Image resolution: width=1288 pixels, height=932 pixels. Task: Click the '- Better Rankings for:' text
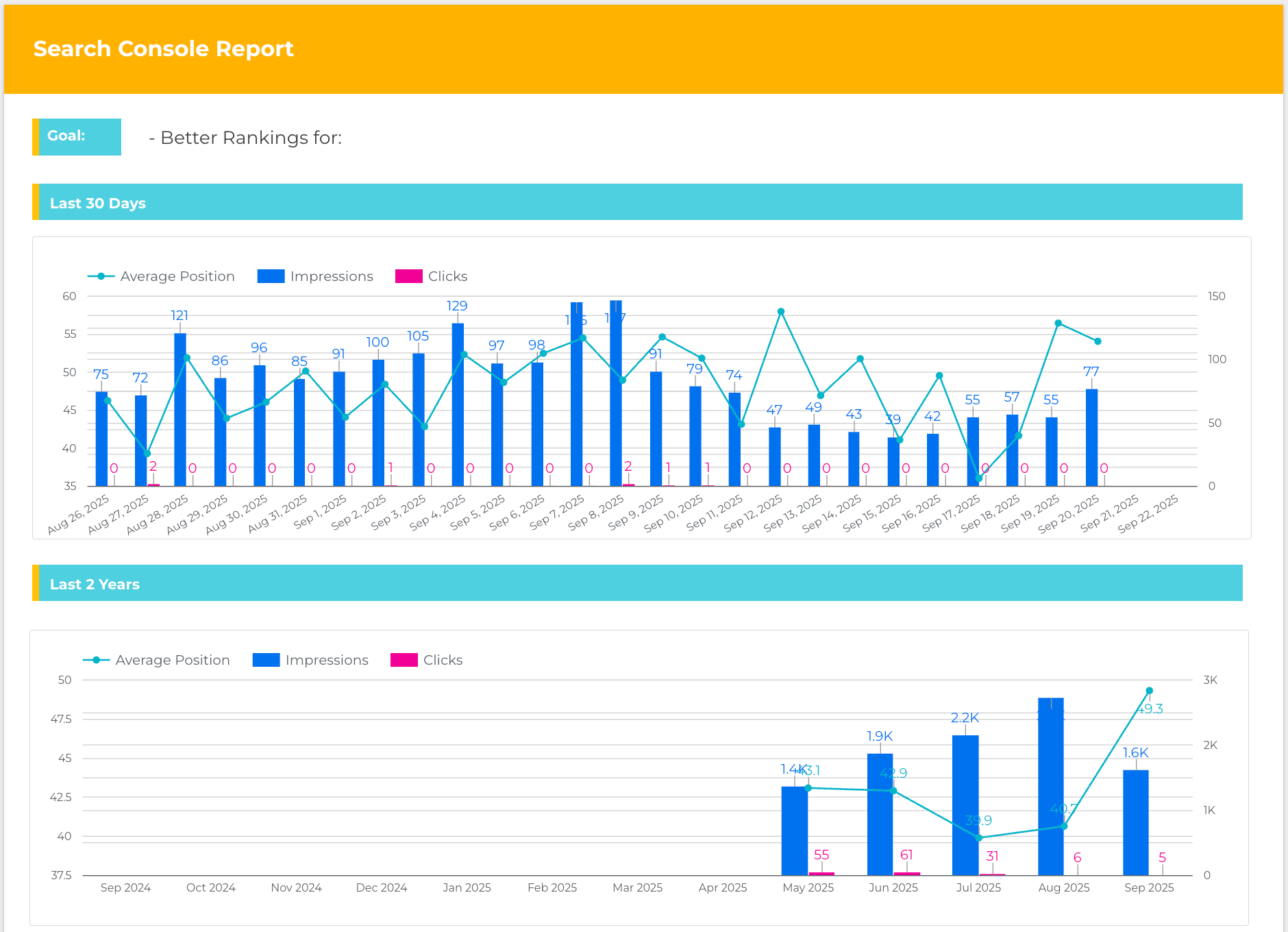tap(245, 138)
